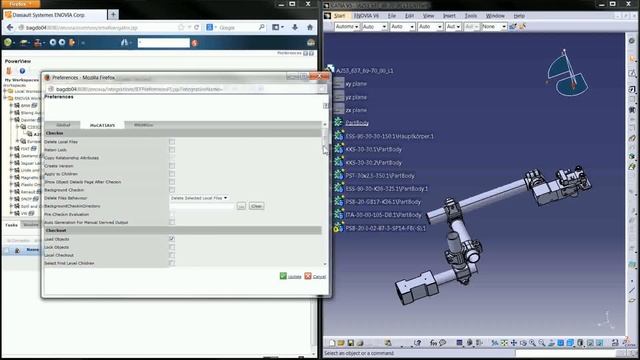Screen dimensions: 640x360
Task: Open the Insert menu in CATIA
Action: (449, 16)
